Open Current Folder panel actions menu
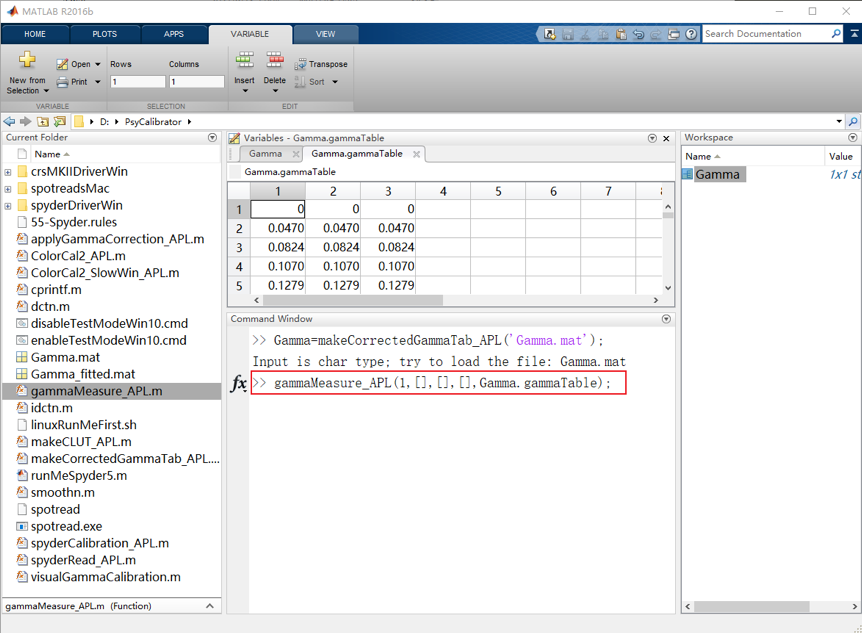Image resolution: width=862 pixels, height=633 pixels. pos(213,137)
